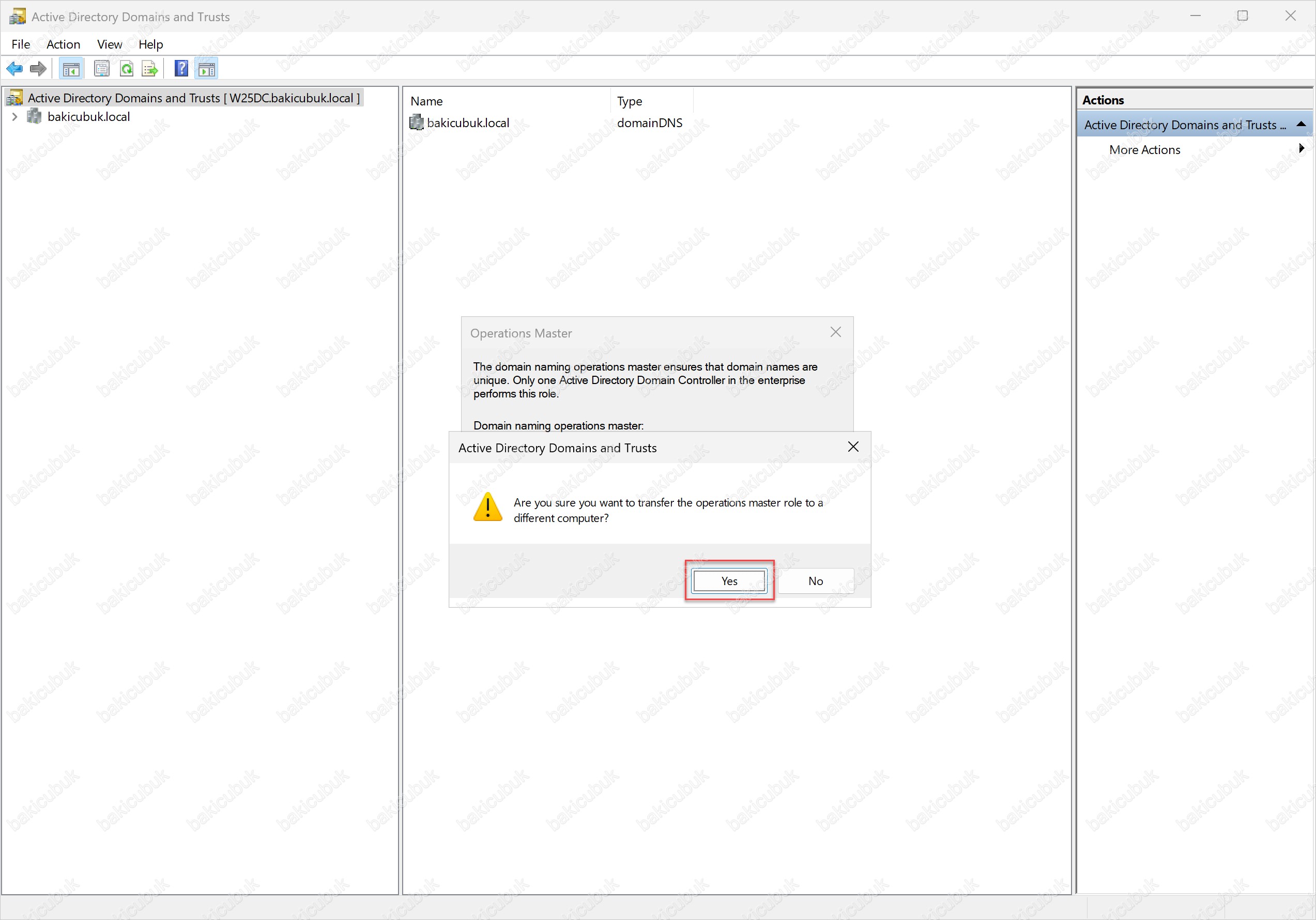
Task: Click the green Refresh toolbar icon
Action: [x=126, y=69]
